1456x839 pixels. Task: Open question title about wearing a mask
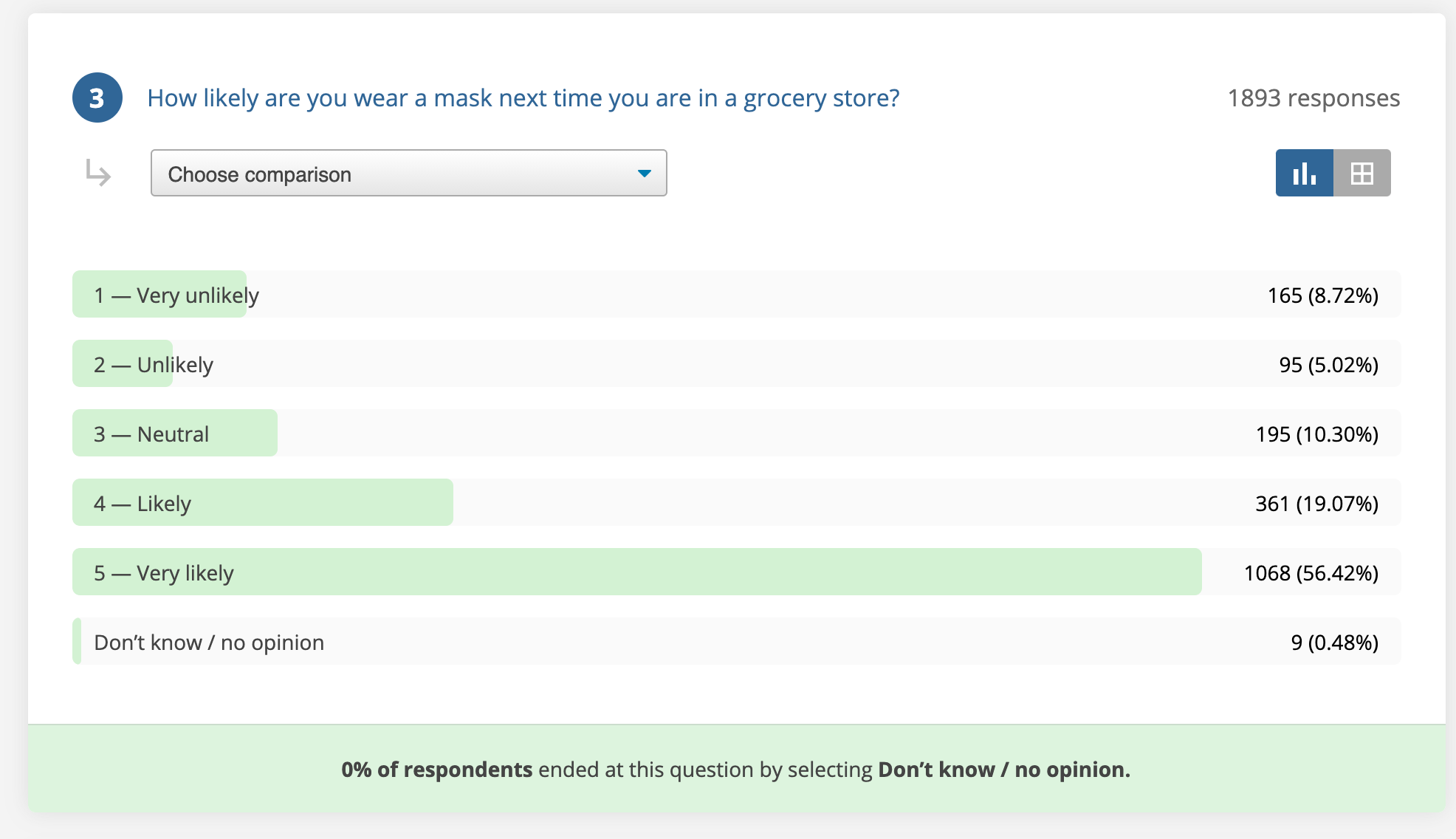[x=523, y=97]
